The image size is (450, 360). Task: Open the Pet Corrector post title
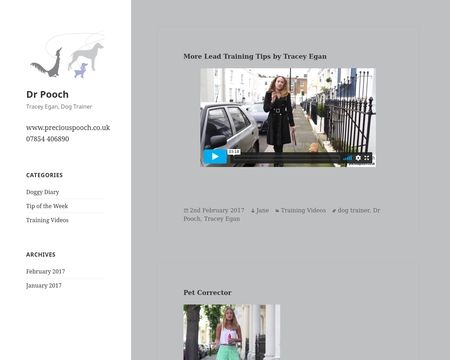click(x=207, y=292)
